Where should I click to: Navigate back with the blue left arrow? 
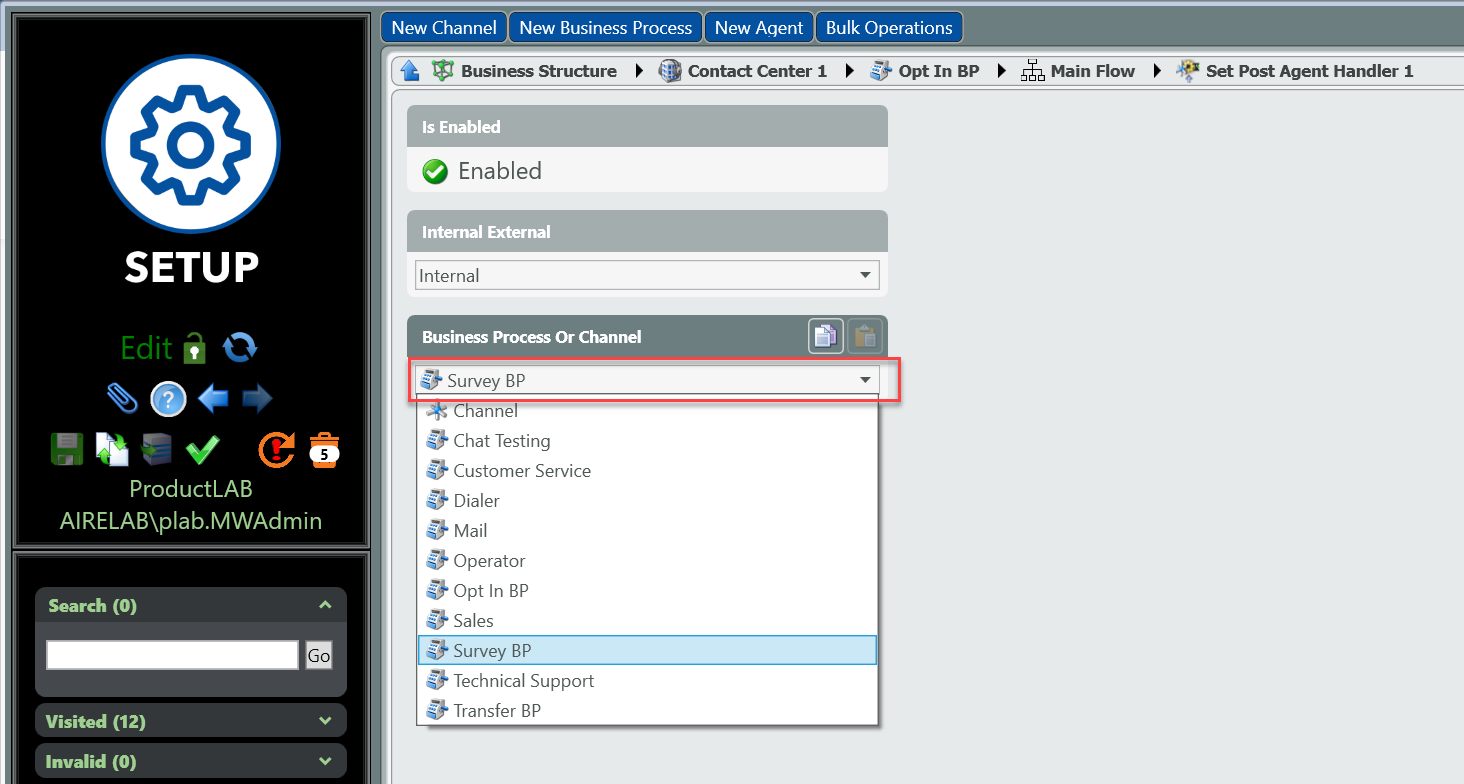[213, 400]
